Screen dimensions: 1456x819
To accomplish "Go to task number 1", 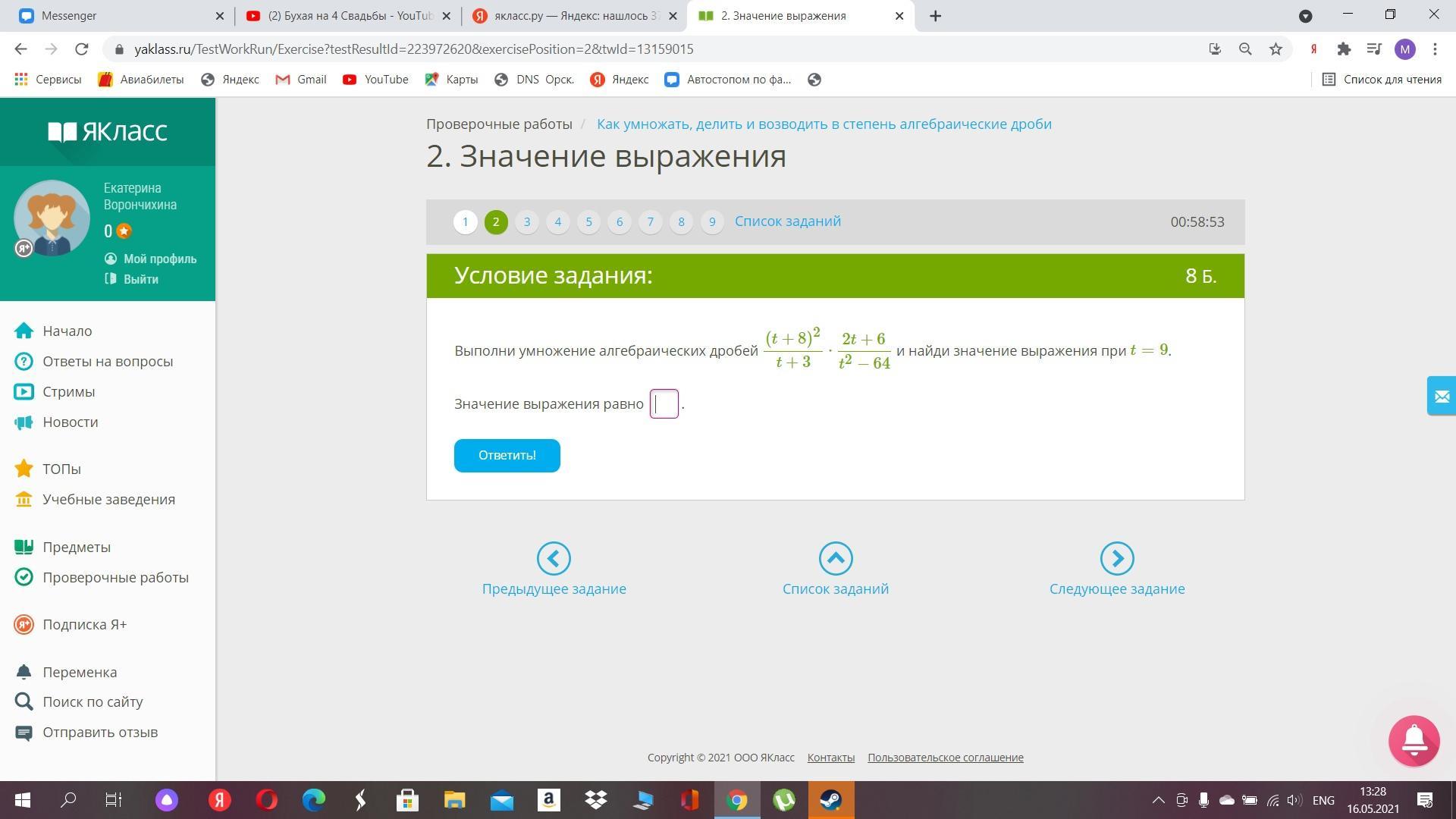I will 465,222.
